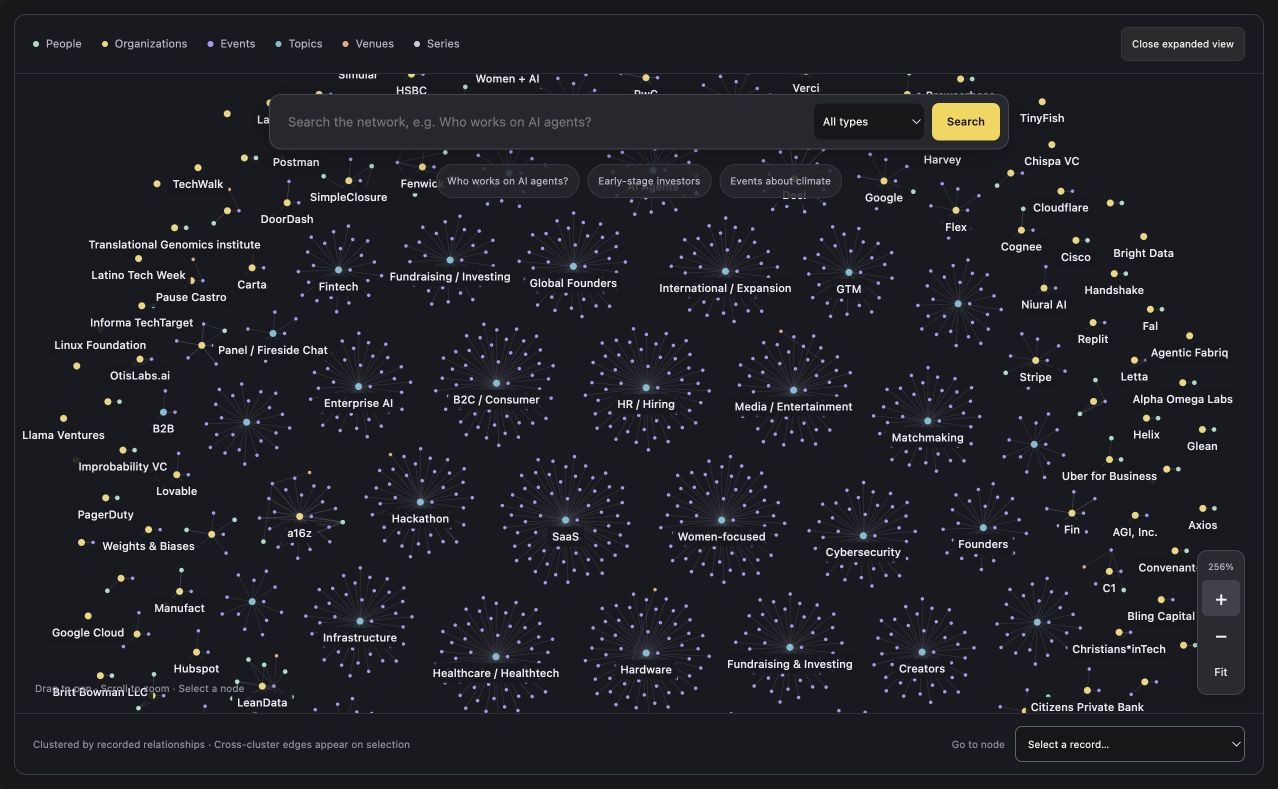Viewport: 1278px width, 789px height.
Task: Click the Cloudflare label
Action: (x=1060, y=208)
